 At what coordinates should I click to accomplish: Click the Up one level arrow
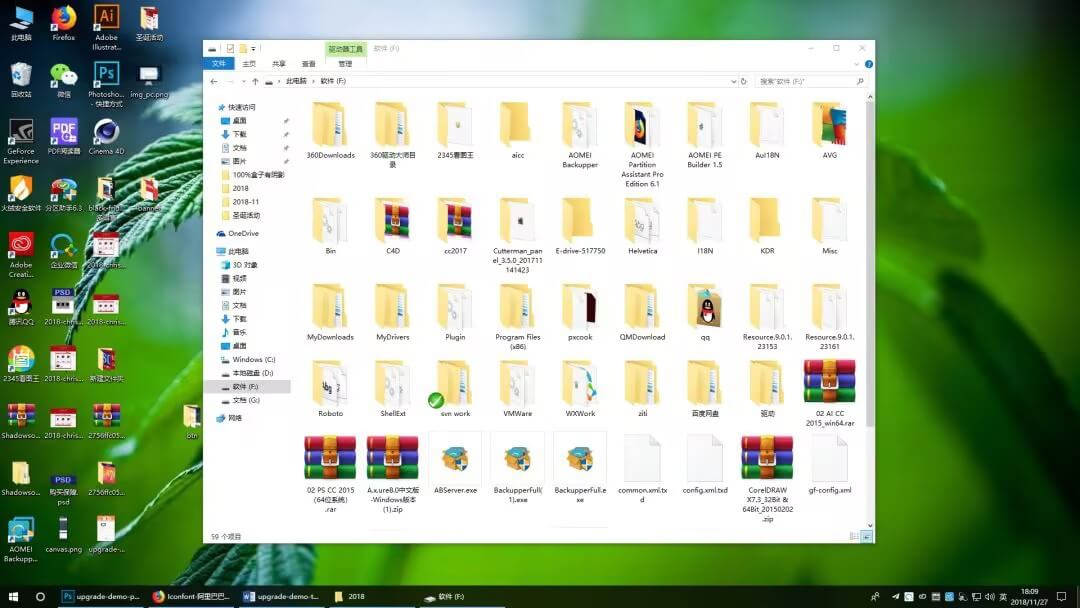256,81
